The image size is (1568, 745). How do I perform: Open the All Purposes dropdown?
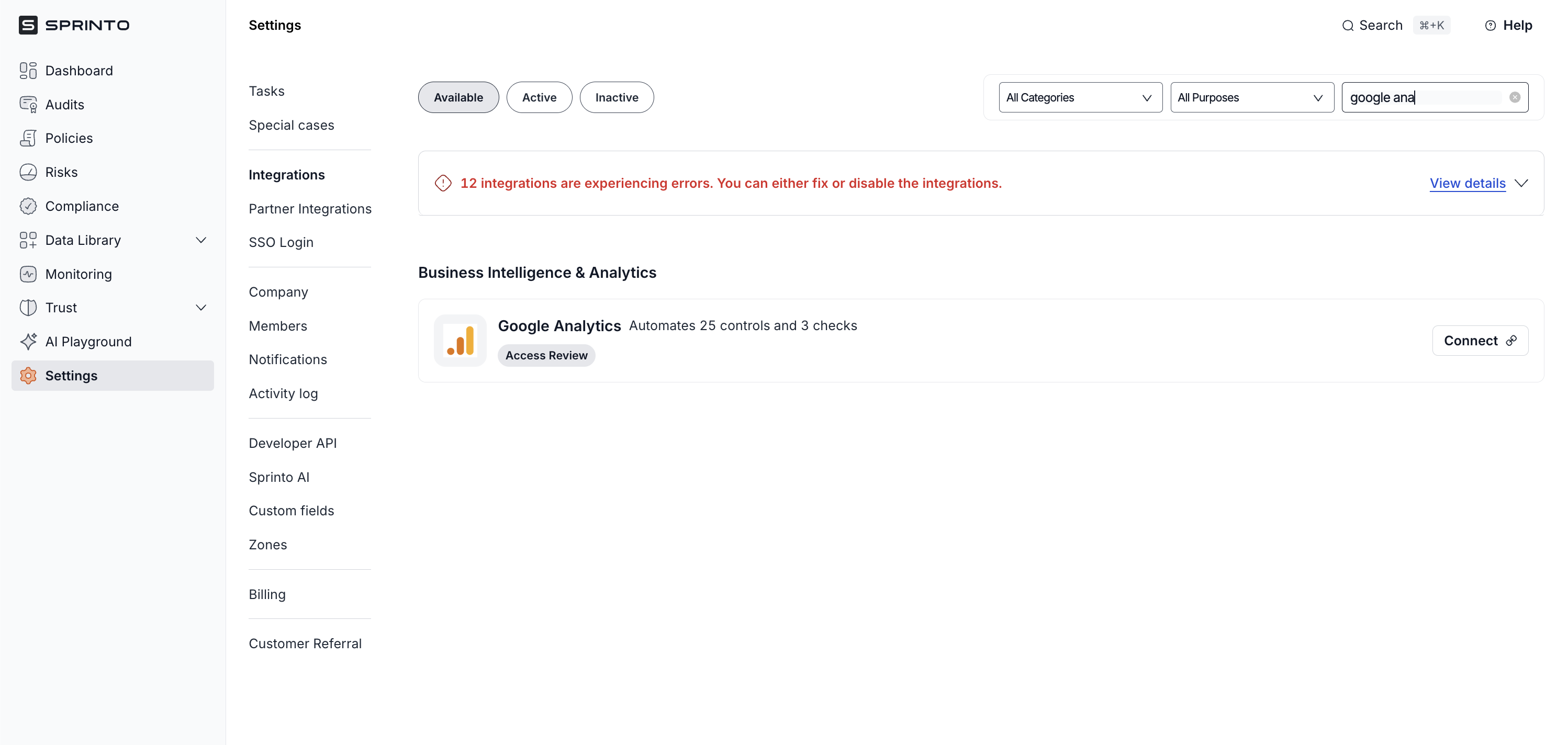1251,97
